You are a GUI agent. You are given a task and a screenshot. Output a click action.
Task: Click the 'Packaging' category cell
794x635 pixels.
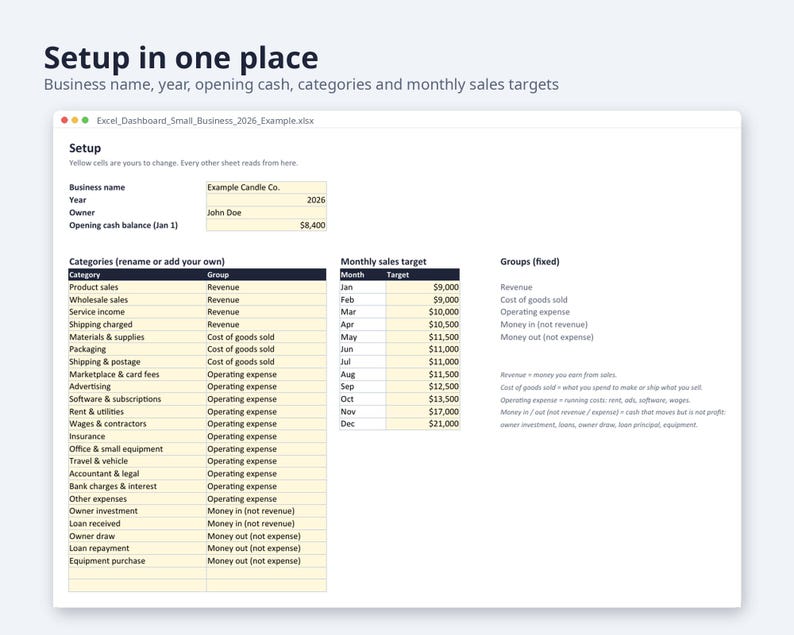click(x=137, y=349)
